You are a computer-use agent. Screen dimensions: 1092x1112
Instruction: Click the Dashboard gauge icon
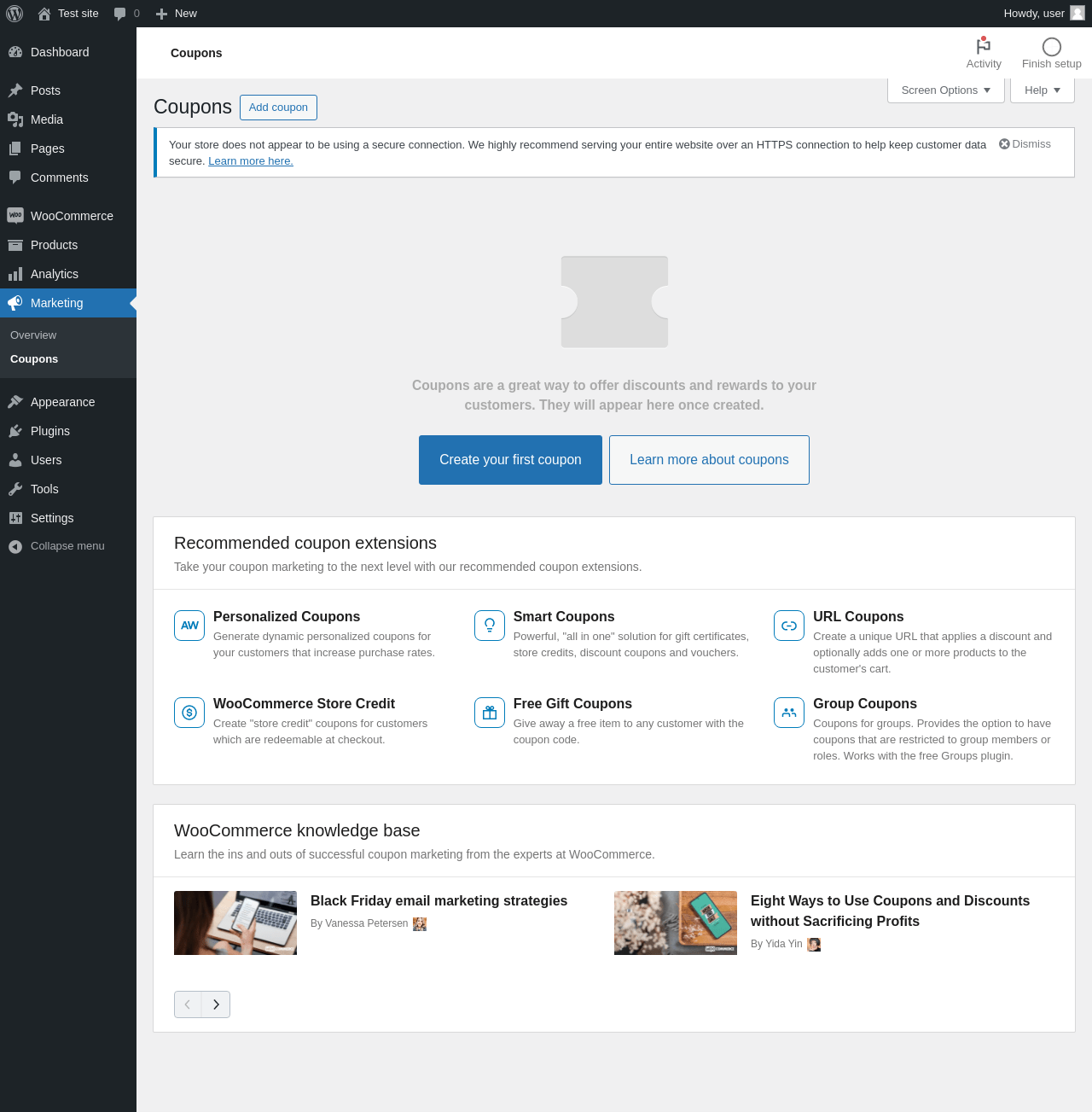coord(15,52)
